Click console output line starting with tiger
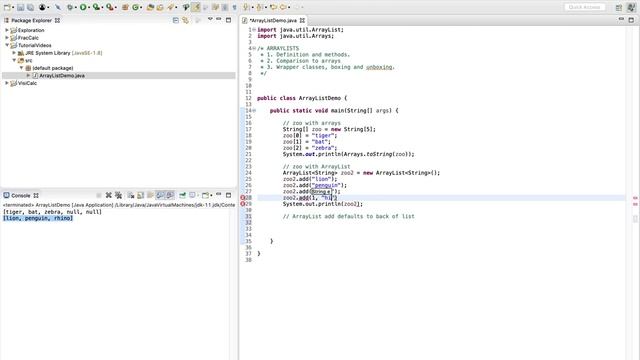 pos(52,212)
